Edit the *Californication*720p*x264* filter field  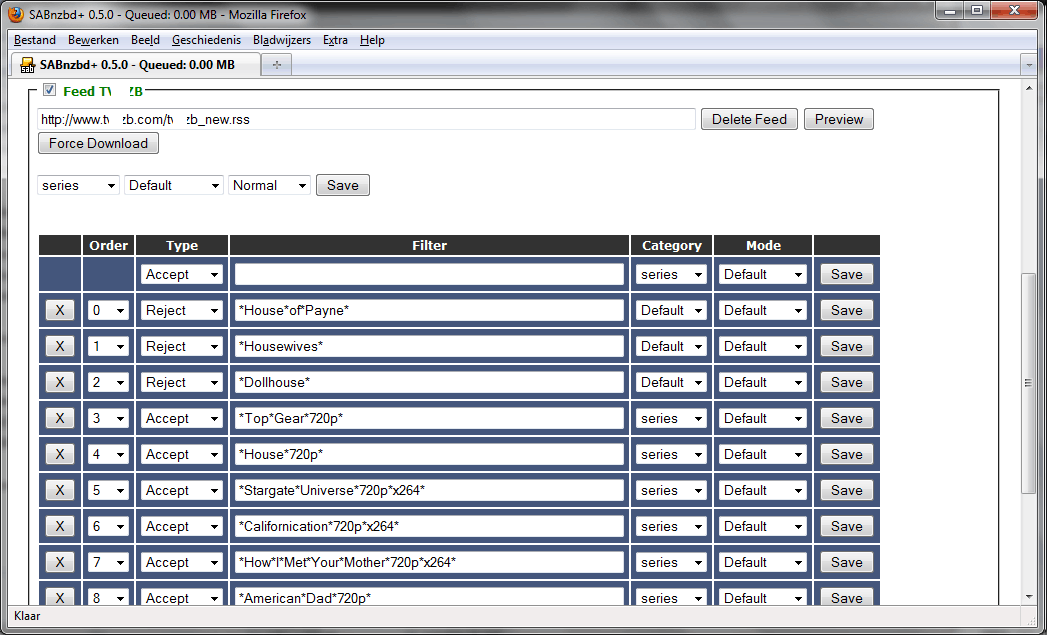click(x=429, y=527)
